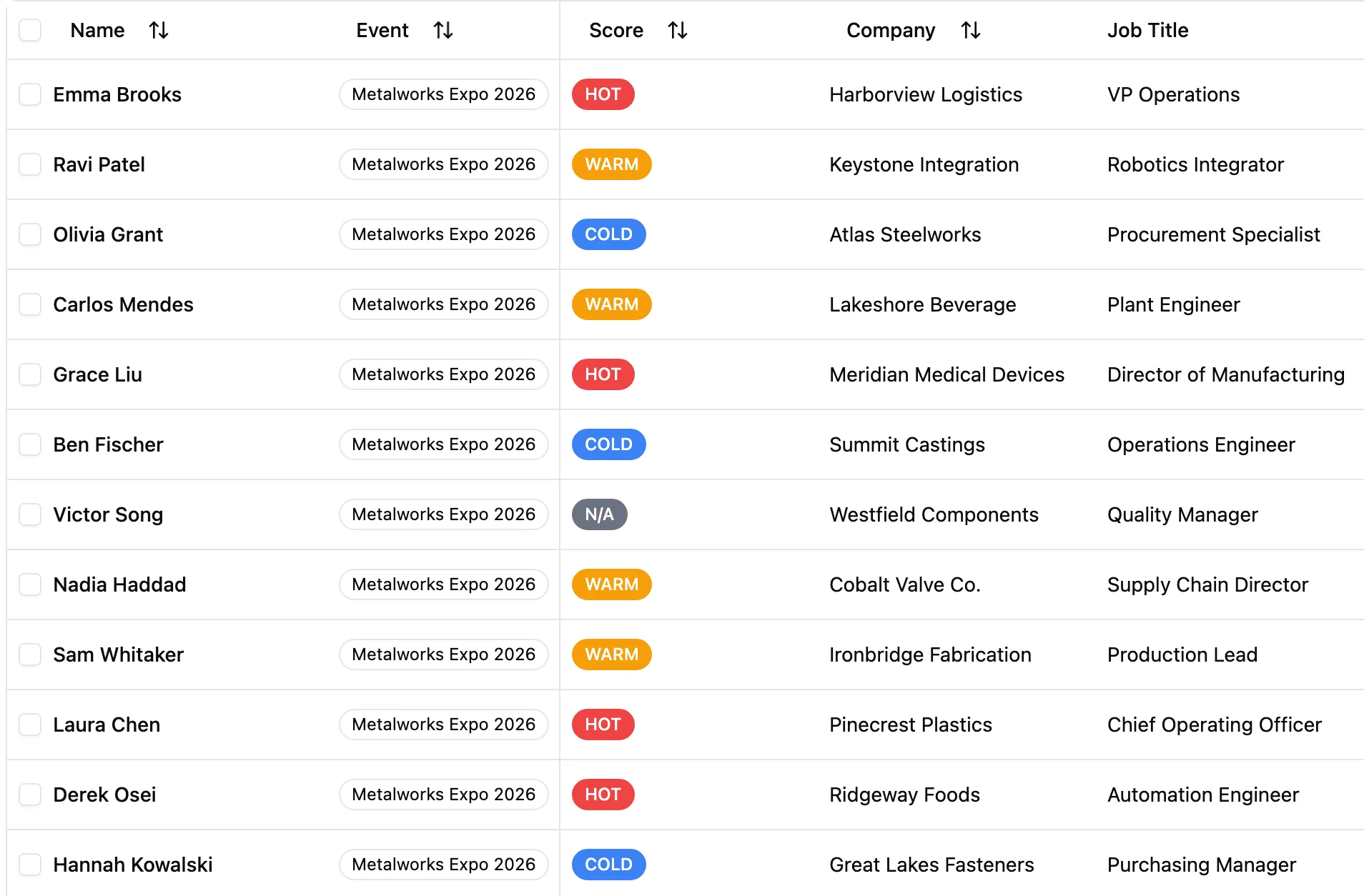Image resolution: width=1364 pixels, height=896 pixels.
Task: Click the name Derek Osei
Action: pyautogui.click(x=104, y=795)
